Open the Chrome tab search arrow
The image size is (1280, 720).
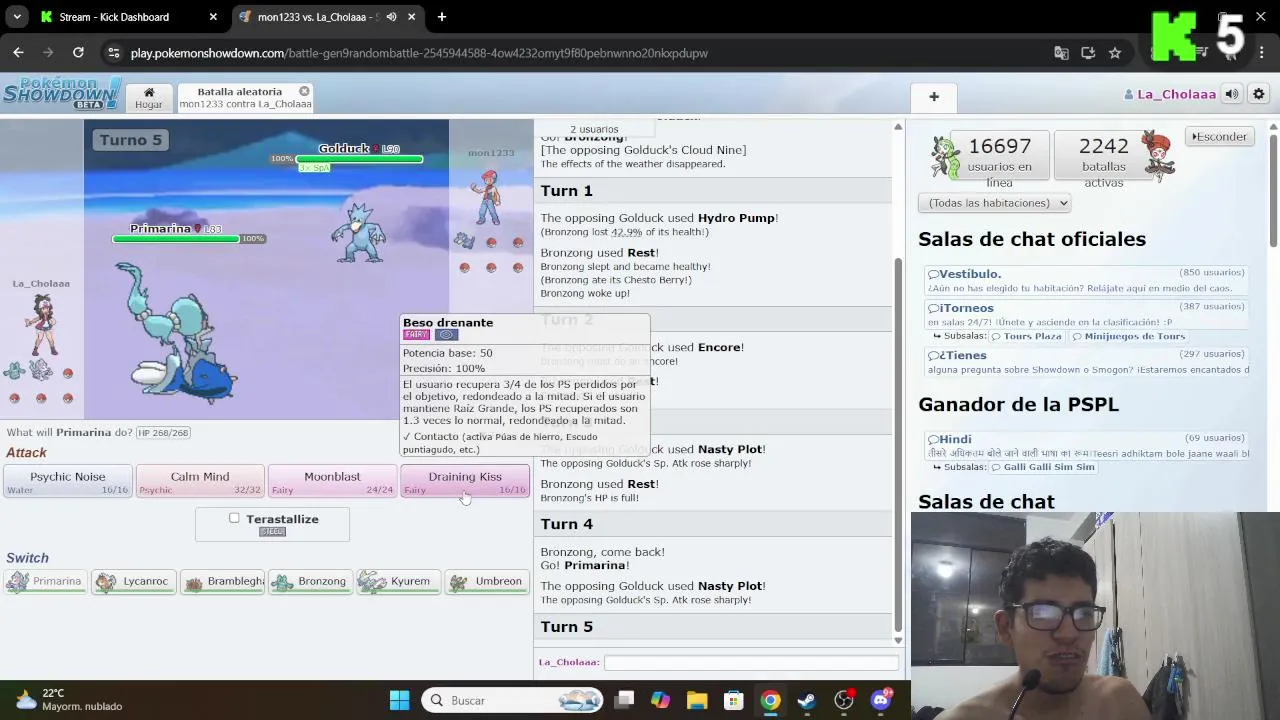[x=17, y=17]
